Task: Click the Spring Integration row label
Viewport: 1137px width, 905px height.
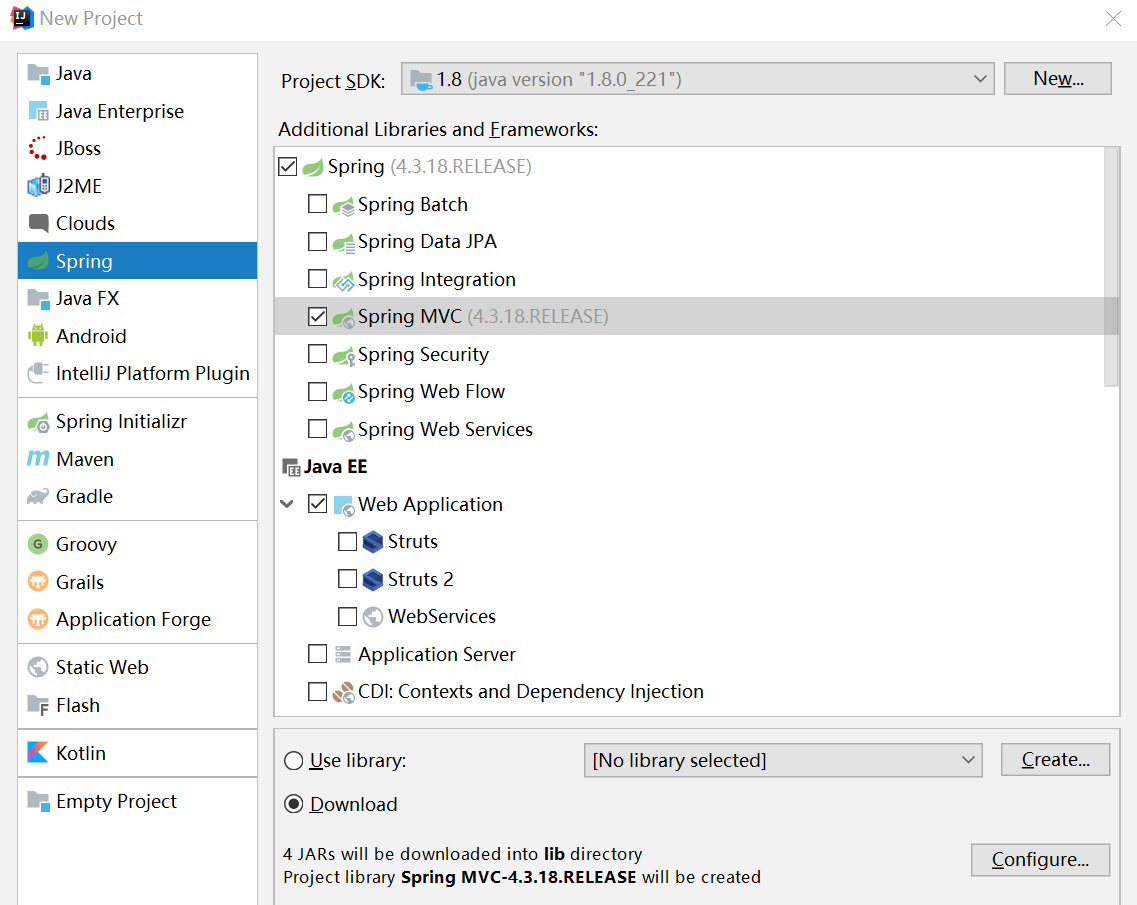Action: pyautogui.click(x=437, y=280)
